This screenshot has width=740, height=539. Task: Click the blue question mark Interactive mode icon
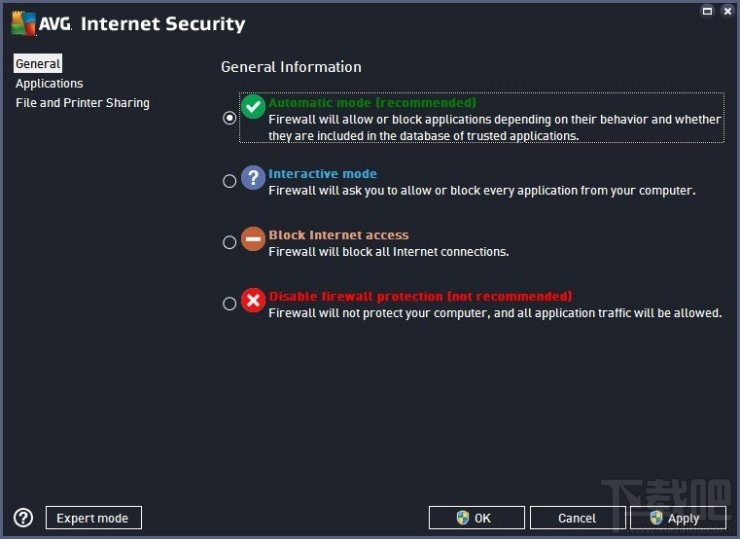coord(254,178)
